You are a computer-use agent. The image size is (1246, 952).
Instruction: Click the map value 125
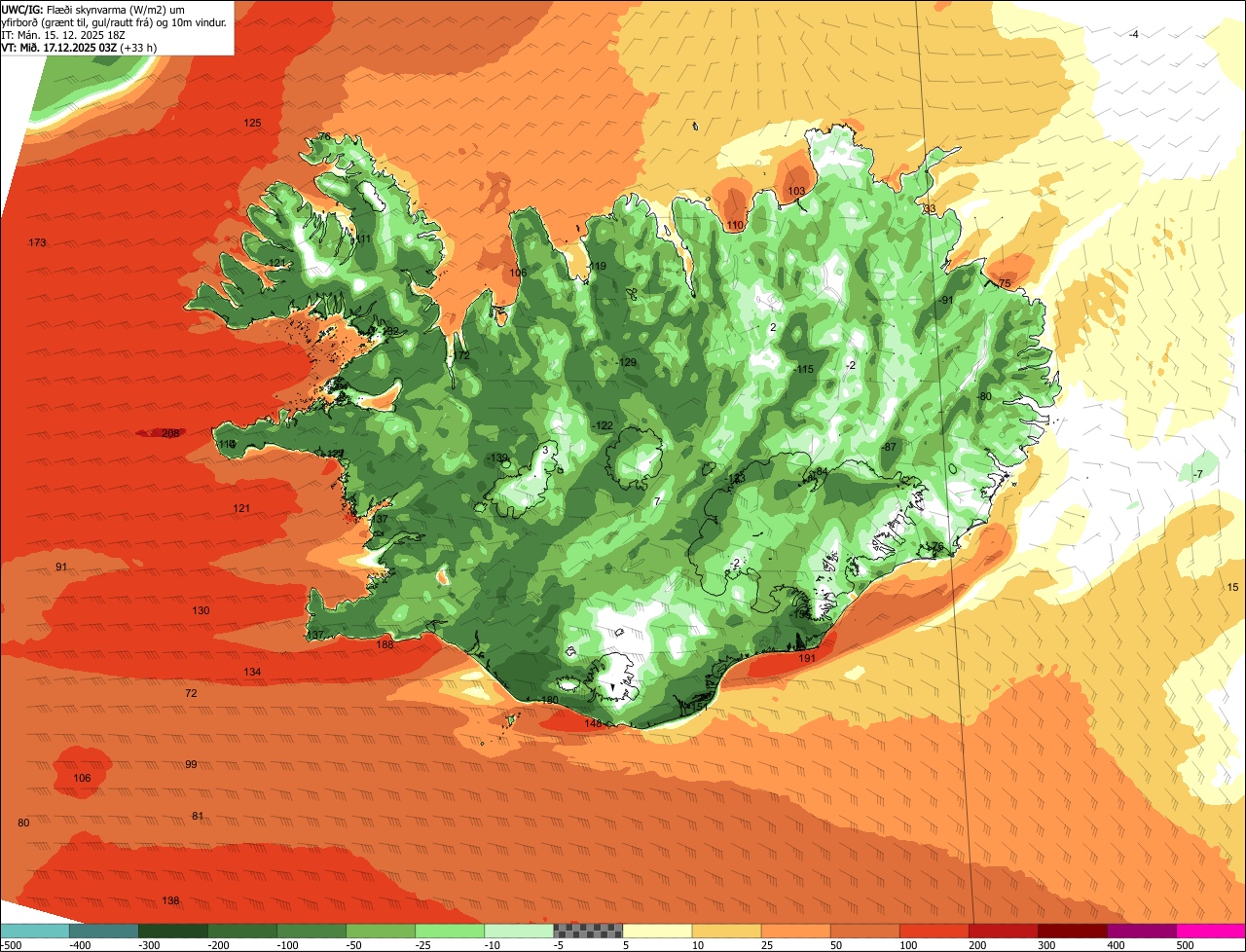click(252, 123)
